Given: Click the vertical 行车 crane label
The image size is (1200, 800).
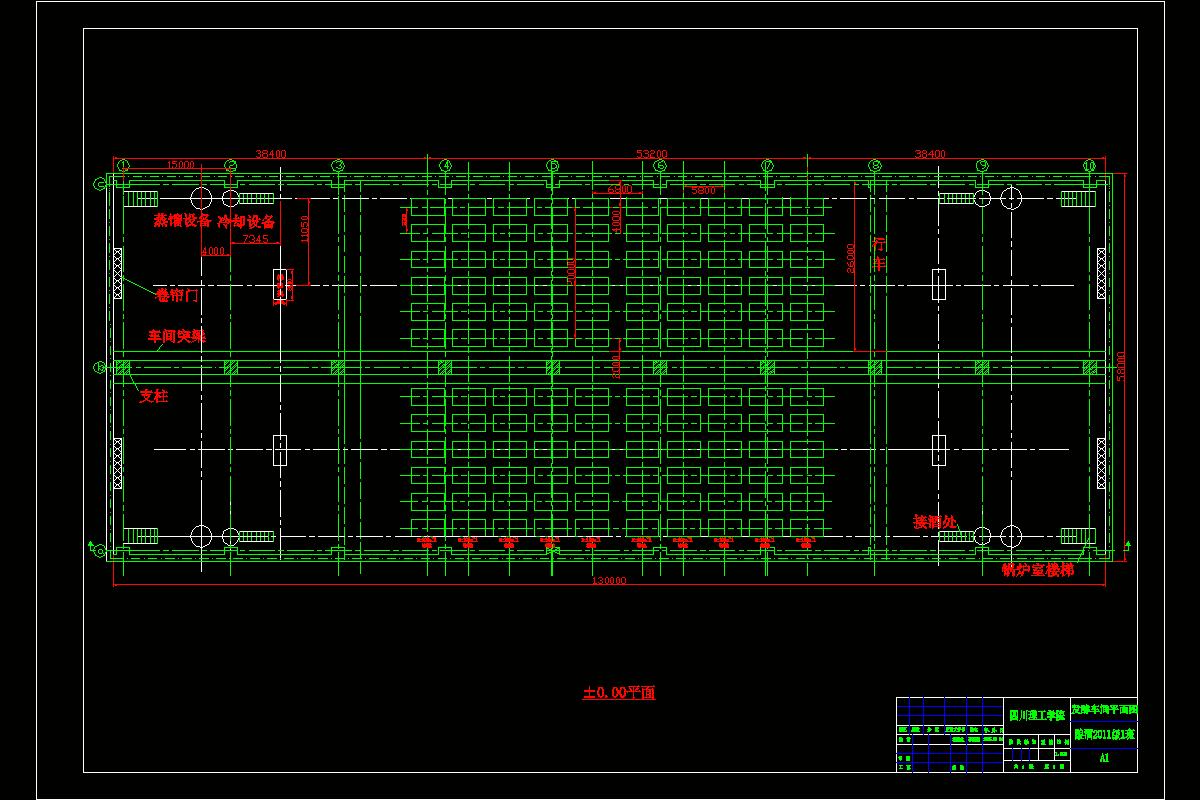Looking at the screenshot, I should tap(881, 253).
